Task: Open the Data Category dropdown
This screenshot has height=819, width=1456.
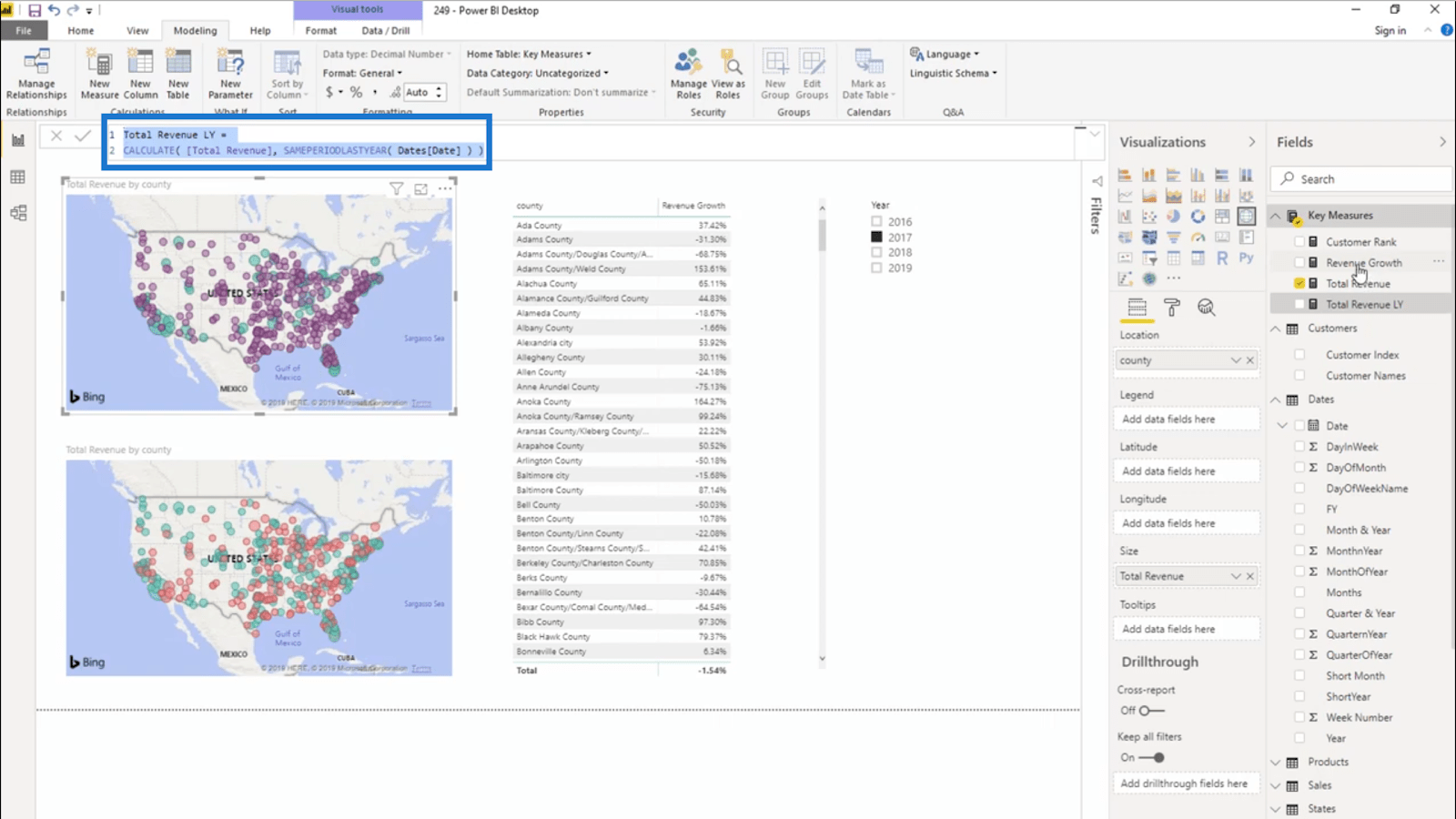Action: (x=538, y=73)
